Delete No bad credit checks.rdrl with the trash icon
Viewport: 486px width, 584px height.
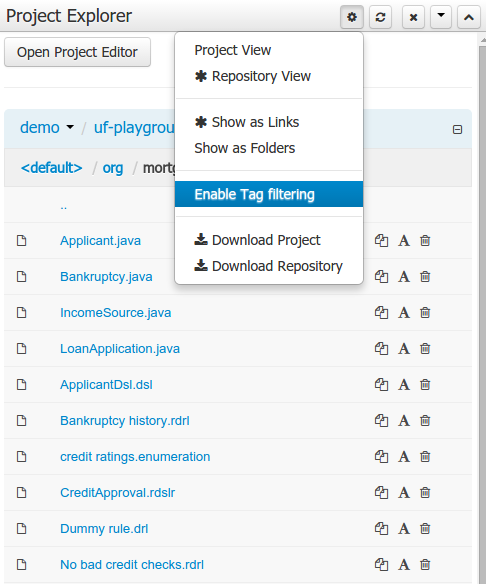pyautogui.click(x=425, y=565)
